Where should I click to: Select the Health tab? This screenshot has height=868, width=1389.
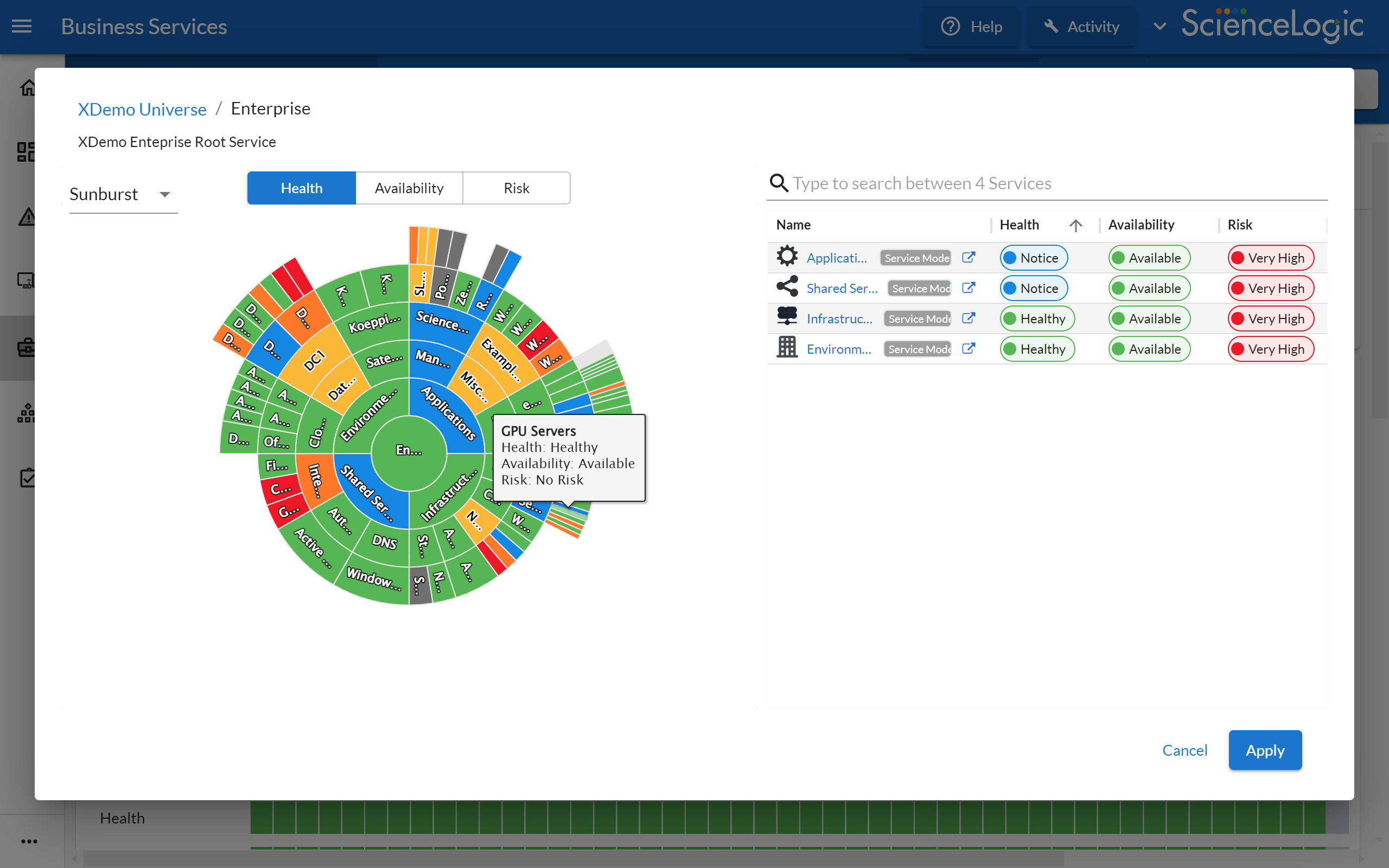[x=301, y=188]
